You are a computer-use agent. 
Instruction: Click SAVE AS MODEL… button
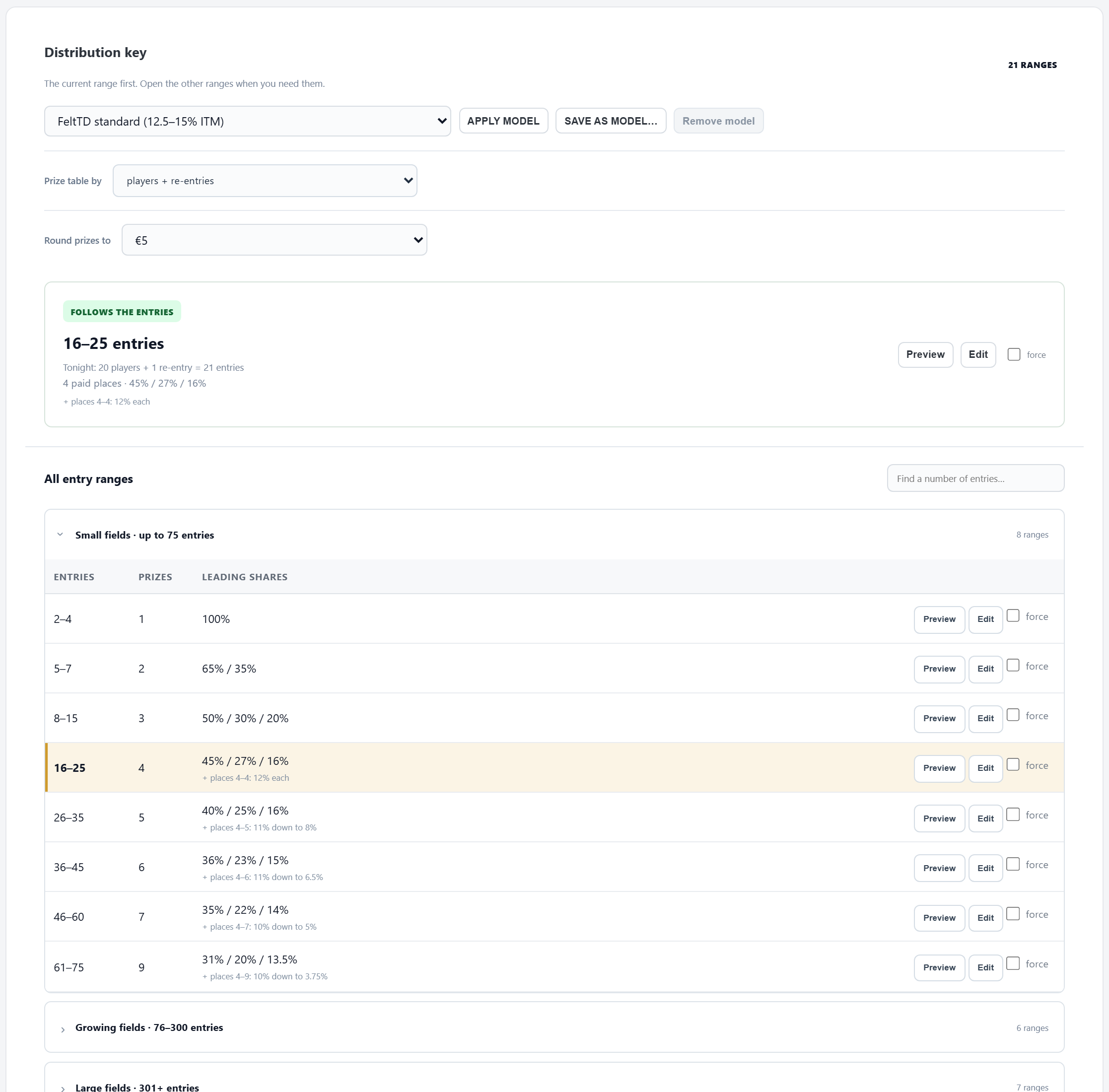click(611, 121)
